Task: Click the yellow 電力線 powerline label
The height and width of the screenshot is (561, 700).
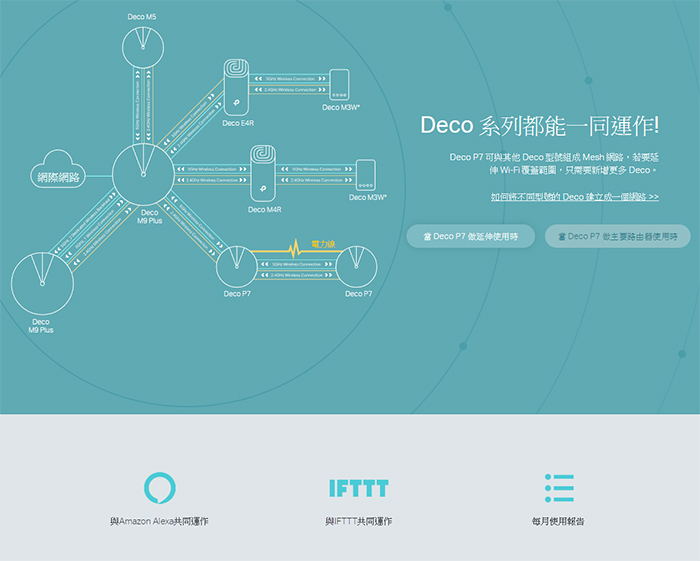Action: 324,243
